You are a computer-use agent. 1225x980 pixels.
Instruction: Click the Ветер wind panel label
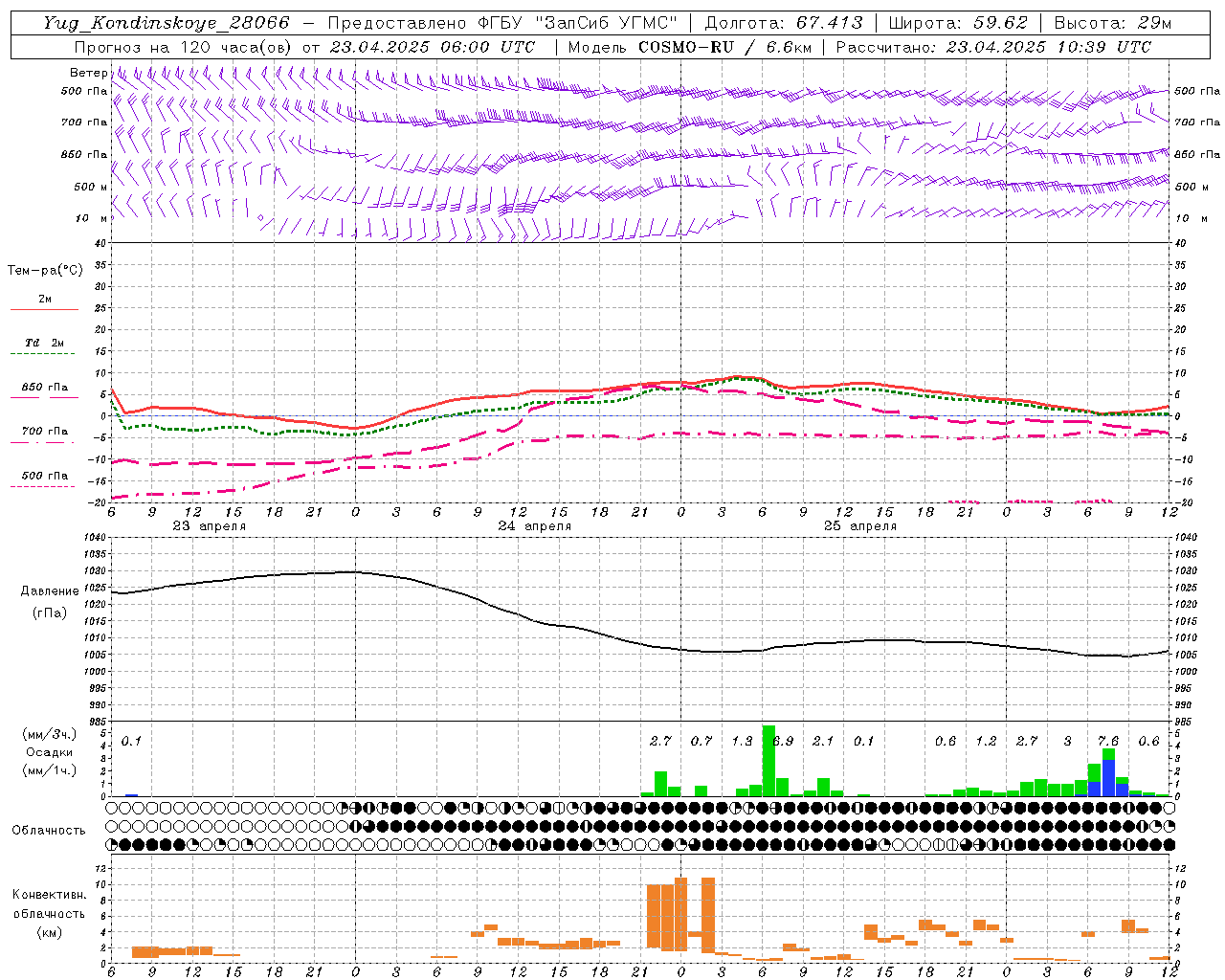click(88, 73)
